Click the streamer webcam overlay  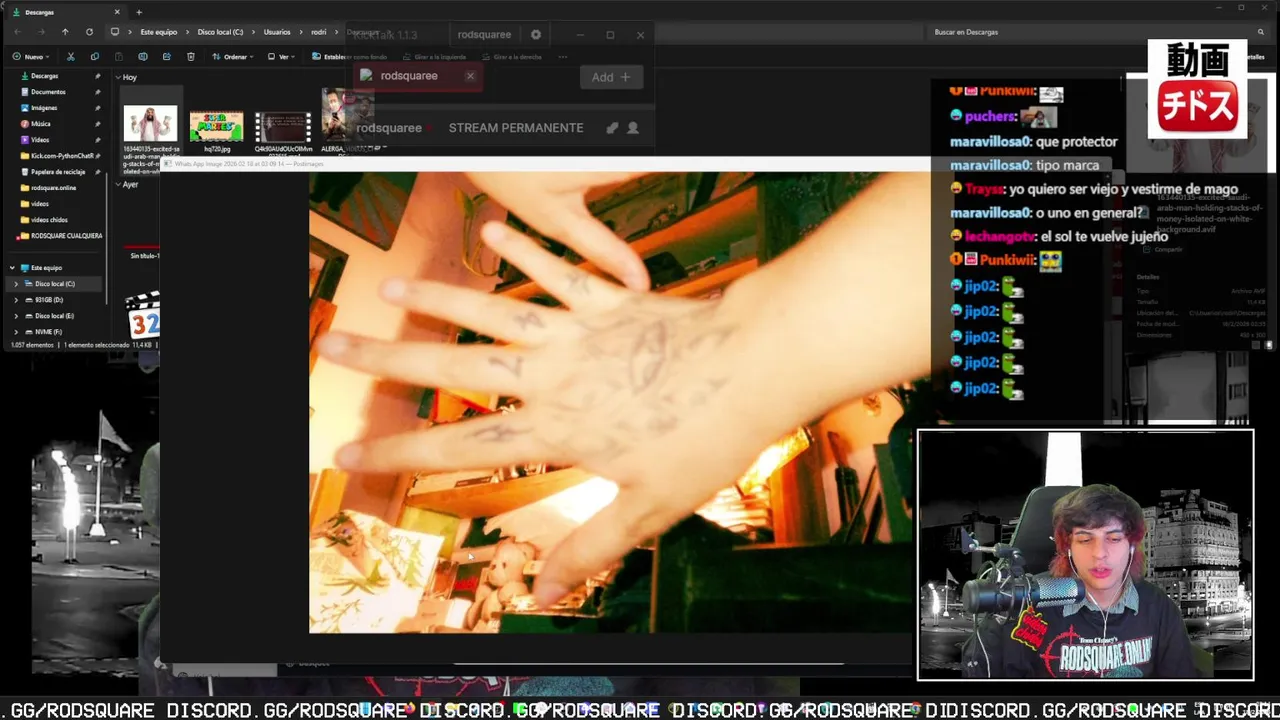point(1085,555)
